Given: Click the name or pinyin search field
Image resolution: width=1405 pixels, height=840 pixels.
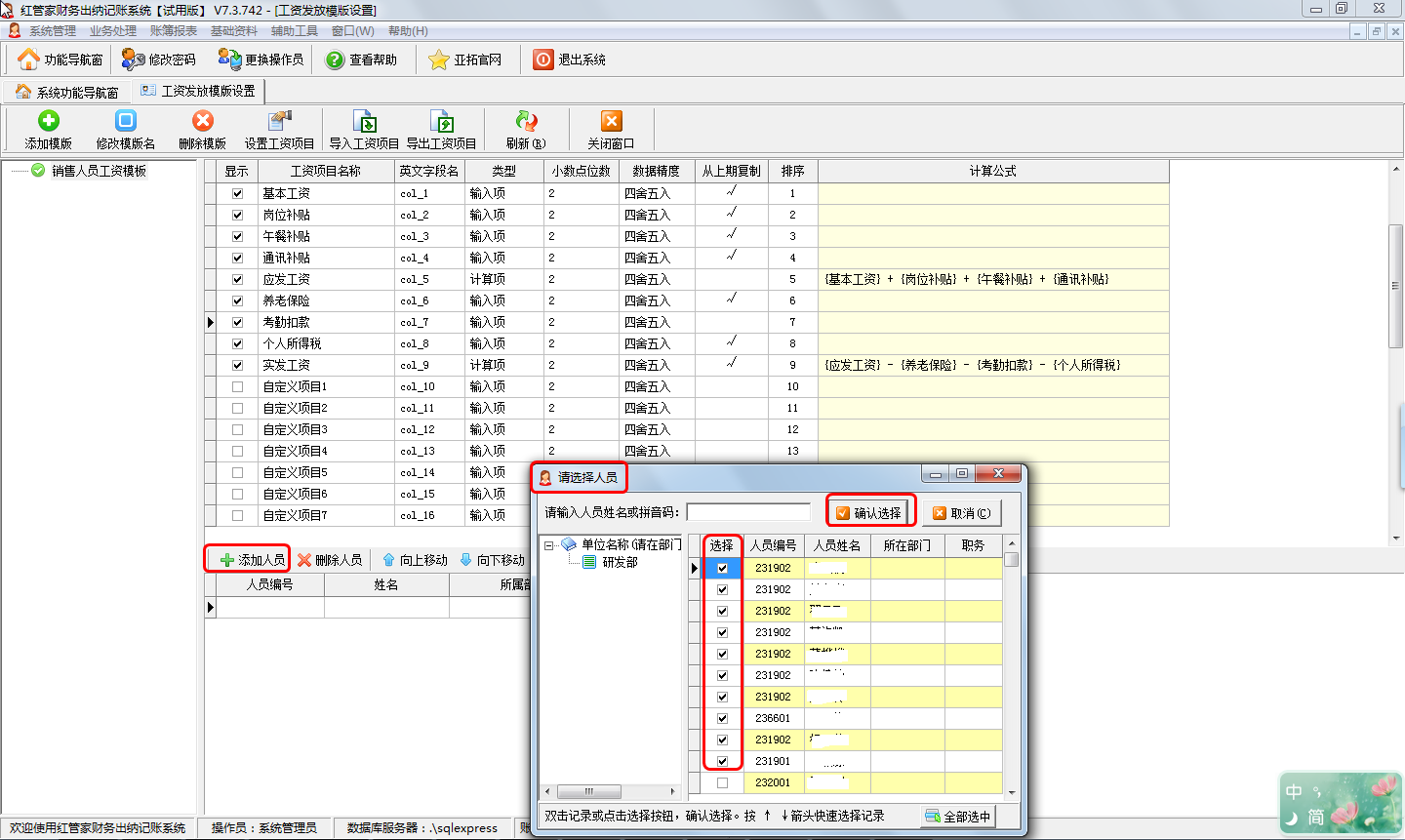Looking at the screenshot, I should 747,512.
